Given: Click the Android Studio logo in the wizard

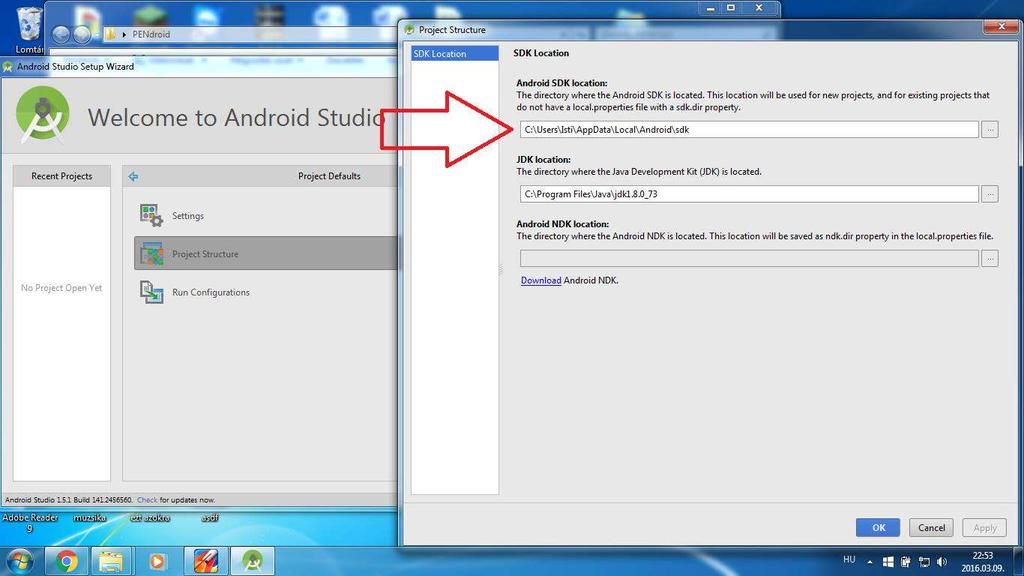Looking at the screenshot, I should coord(42,114).
